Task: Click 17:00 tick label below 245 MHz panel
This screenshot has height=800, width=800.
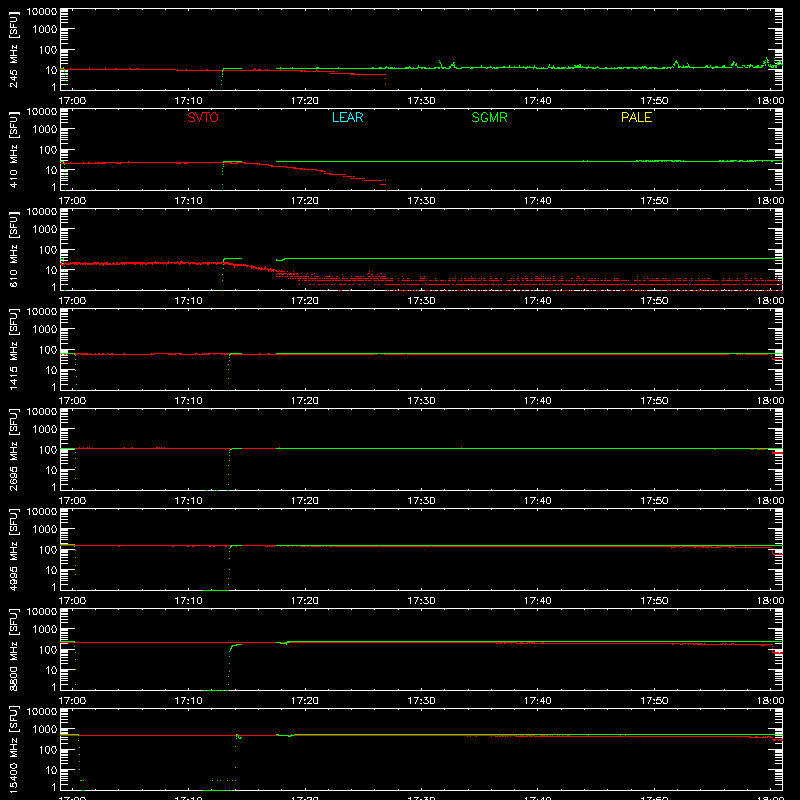Action: point(72,101)
